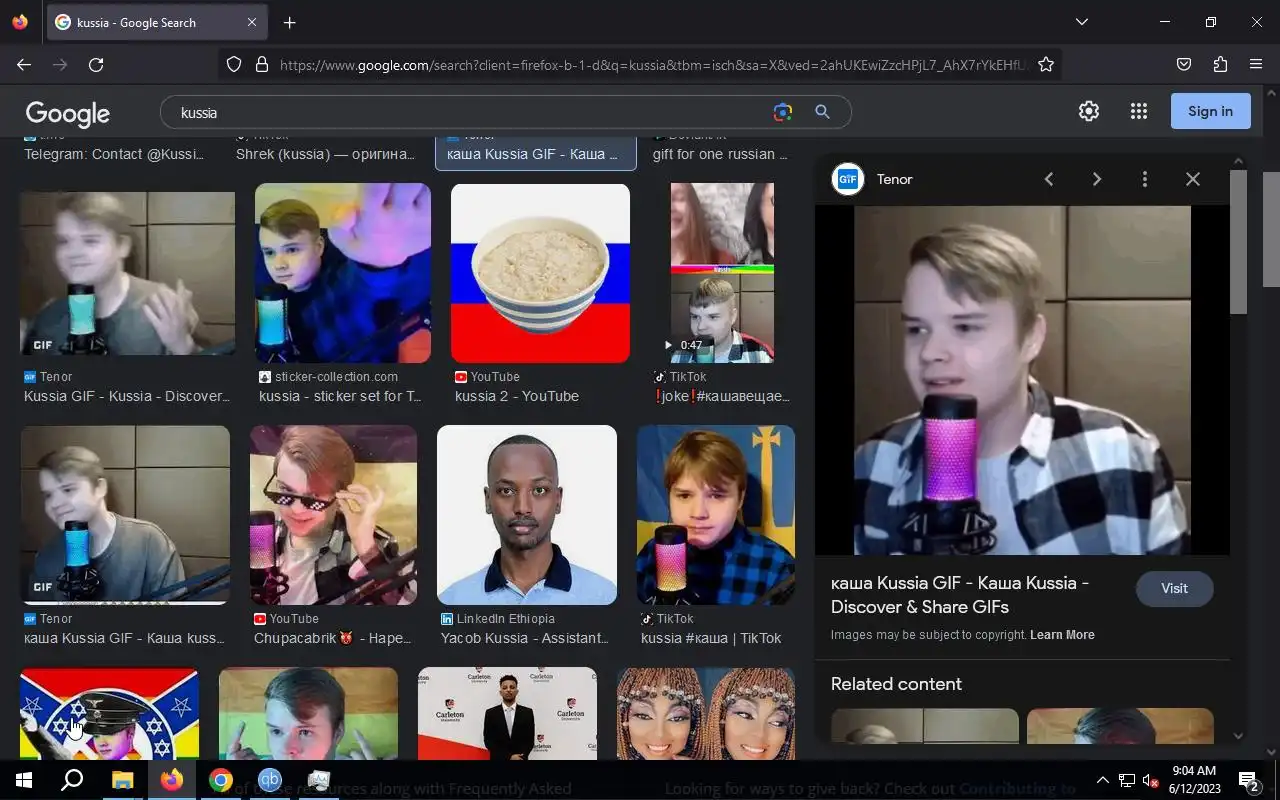Screen dimensions: 1280x800
Task: Go to next image in preview panel
Action: coord(1096,179)
